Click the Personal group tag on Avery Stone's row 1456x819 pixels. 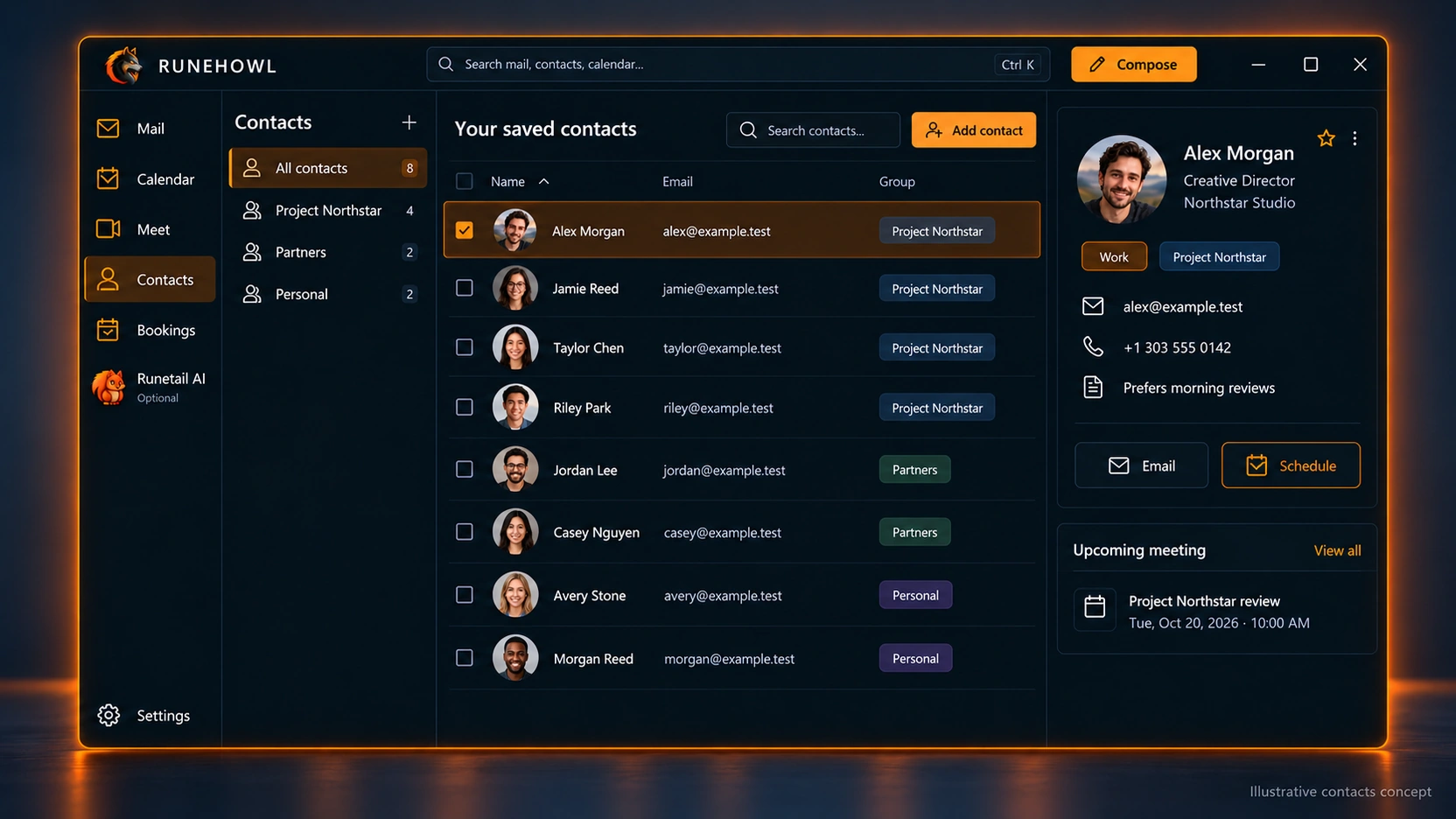click(x=915, y=595)
